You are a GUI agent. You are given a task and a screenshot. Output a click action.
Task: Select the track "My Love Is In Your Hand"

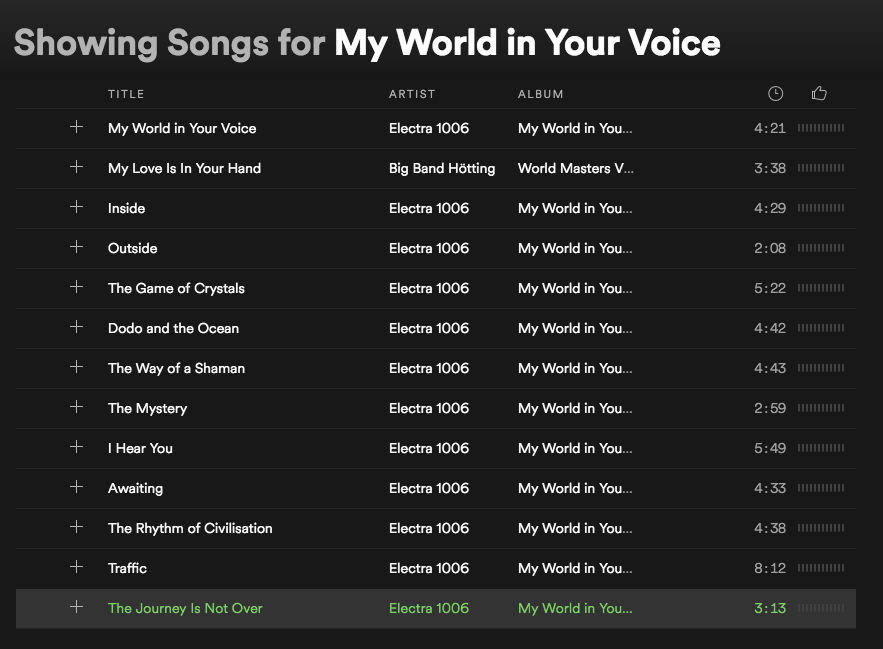(x=184, y=168)
